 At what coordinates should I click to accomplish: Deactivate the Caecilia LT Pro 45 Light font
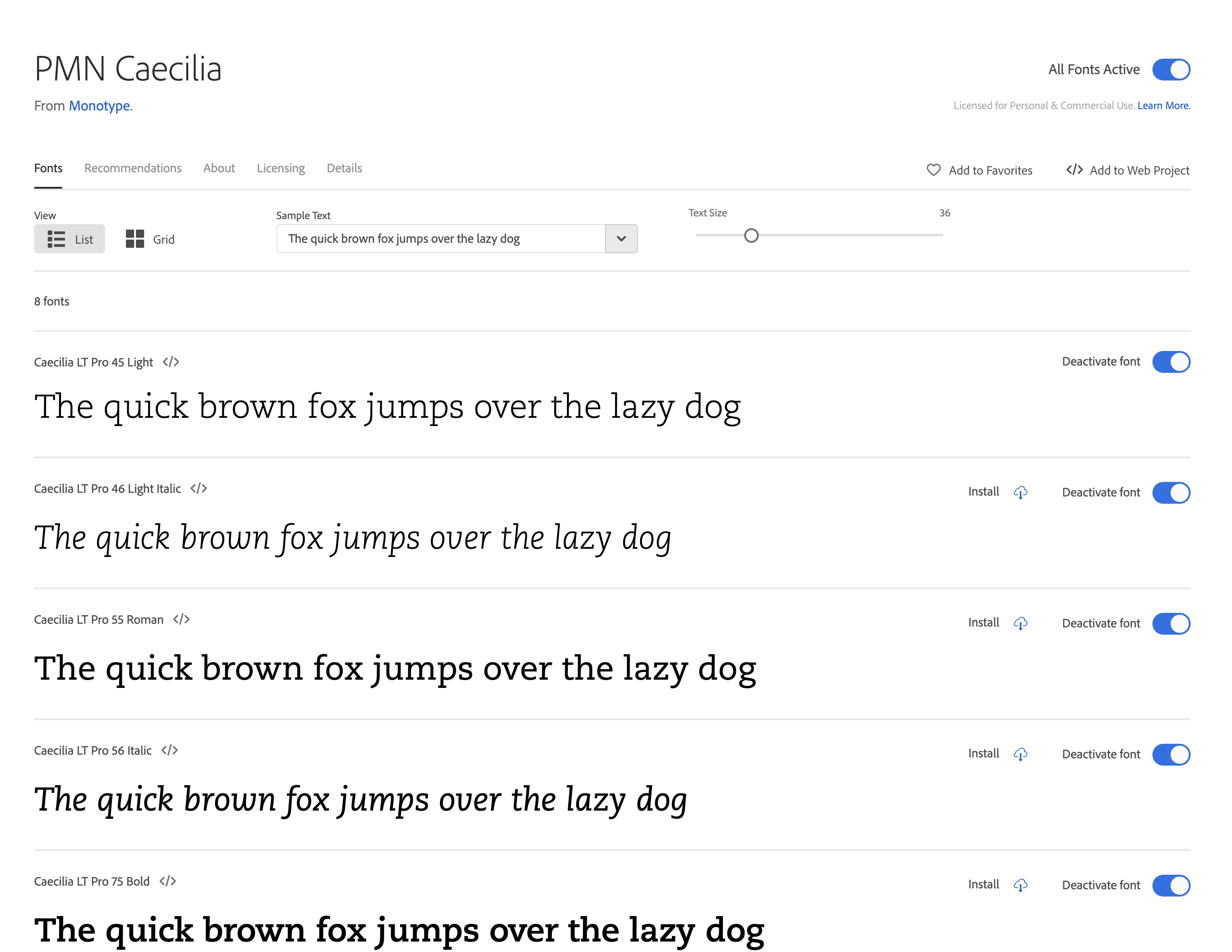click(1171, 361)
